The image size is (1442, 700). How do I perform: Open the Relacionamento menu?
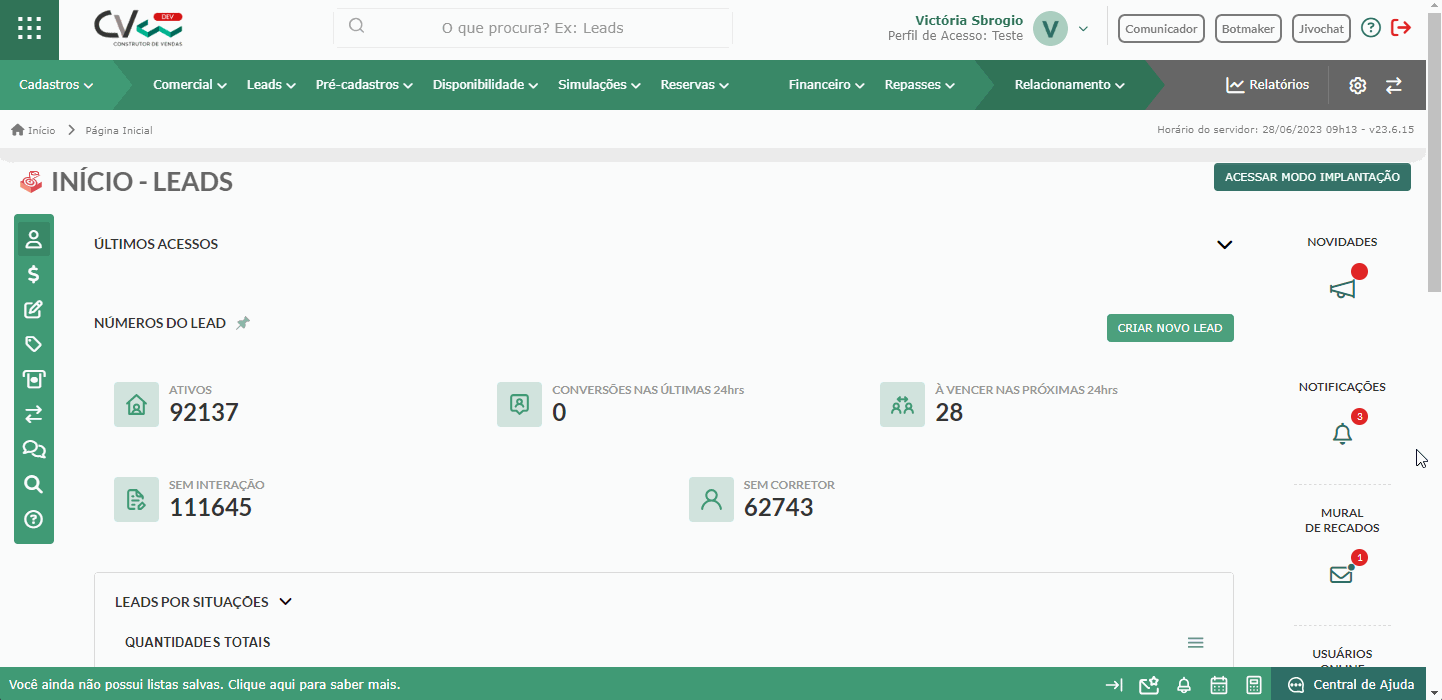click(x=1070, y=85)
